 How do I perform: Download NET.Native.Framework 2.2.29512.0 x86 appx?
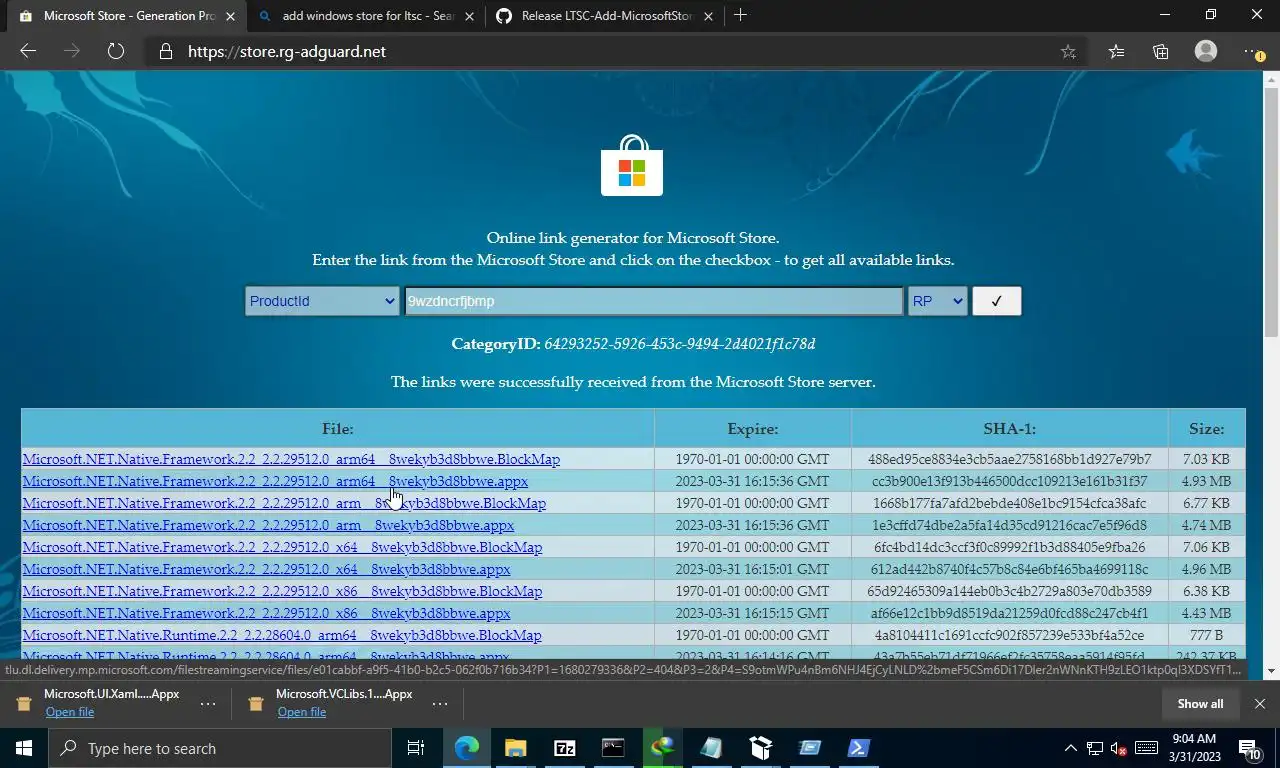(266, 613)
